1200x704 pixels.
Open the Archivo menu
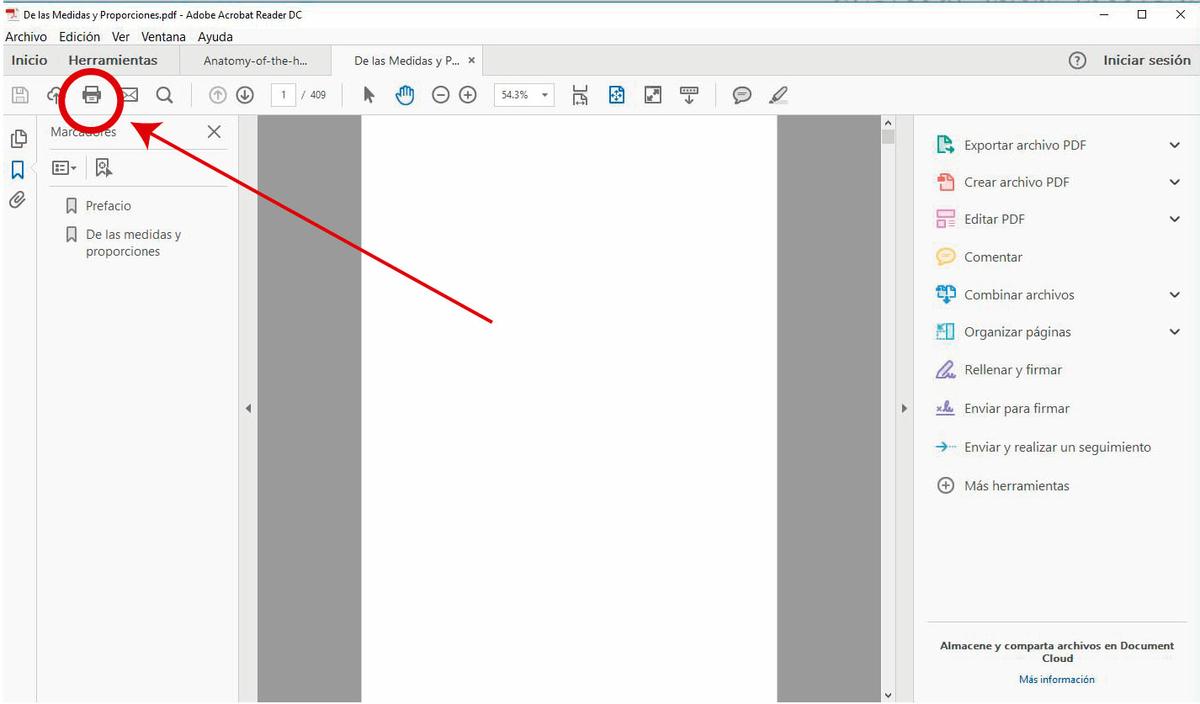click(26, 37)
